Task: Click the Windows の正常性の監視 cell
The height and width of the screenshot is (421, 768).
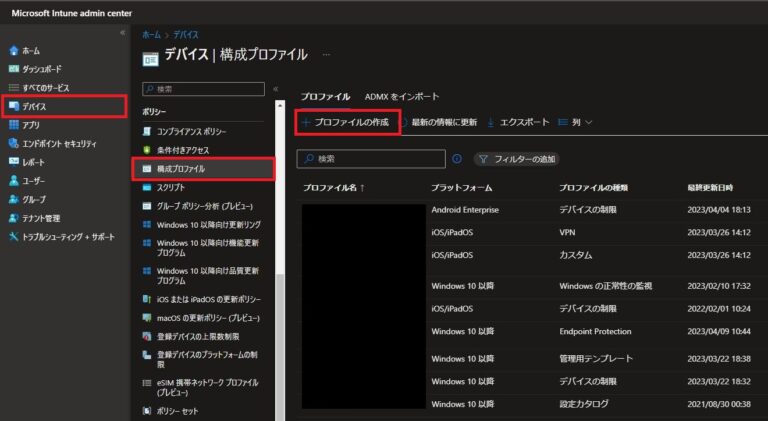Action: [605, 285]
